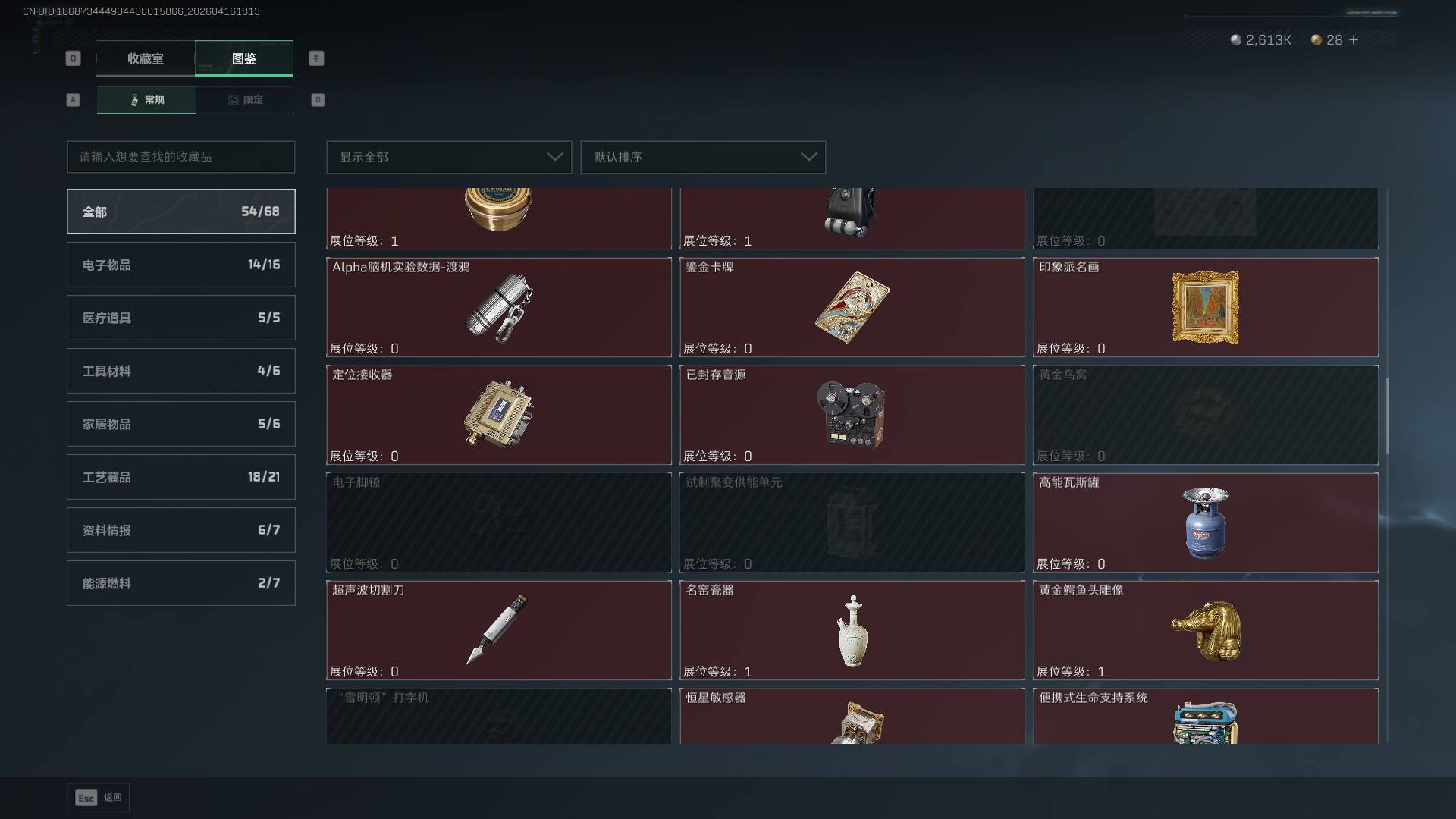
Task: Open the 黄金鳄鱼头雕像 statue item
Action: [x=1206, y=630]
